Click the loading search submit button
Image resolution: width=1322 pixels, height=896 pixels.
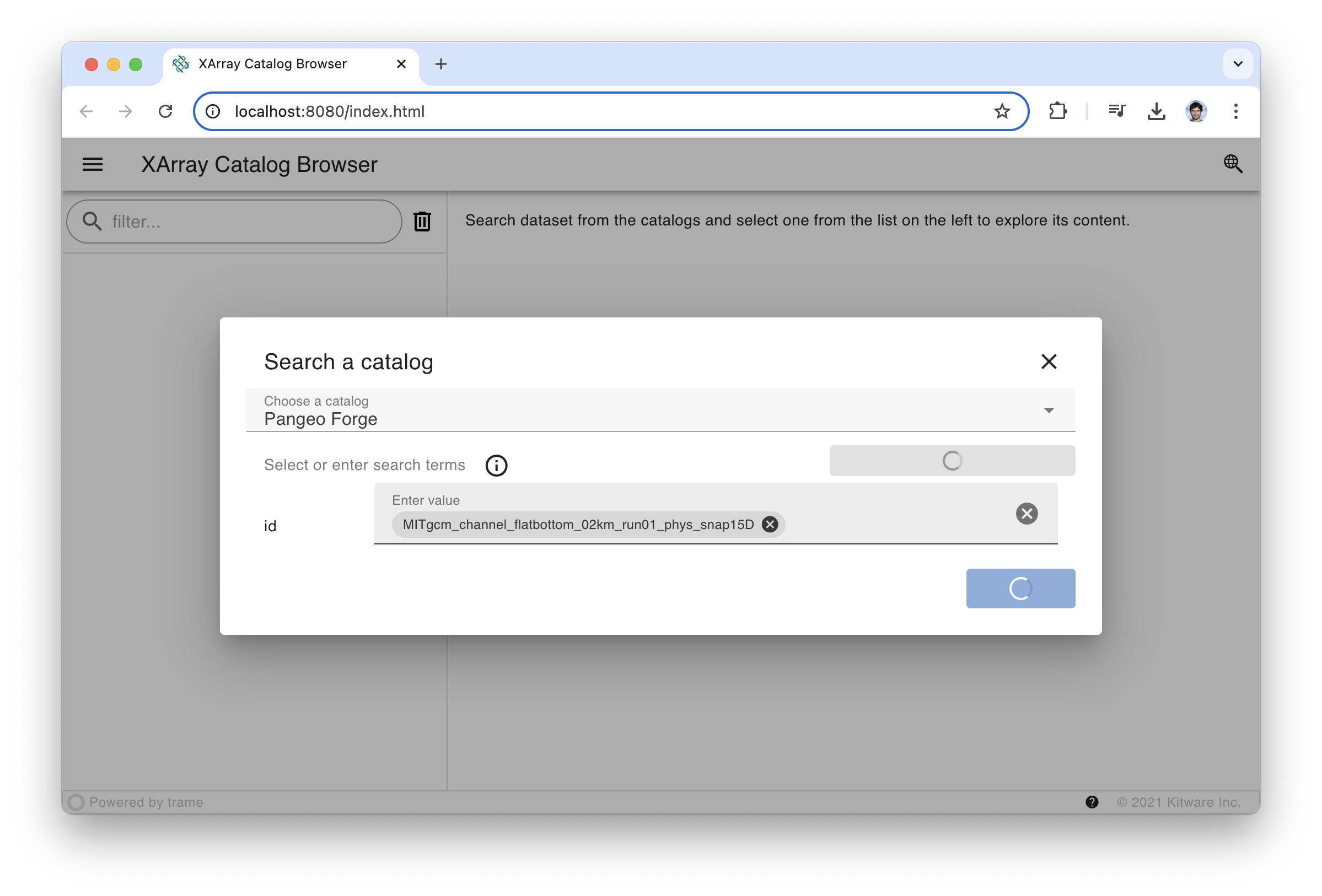point(1020,589)
